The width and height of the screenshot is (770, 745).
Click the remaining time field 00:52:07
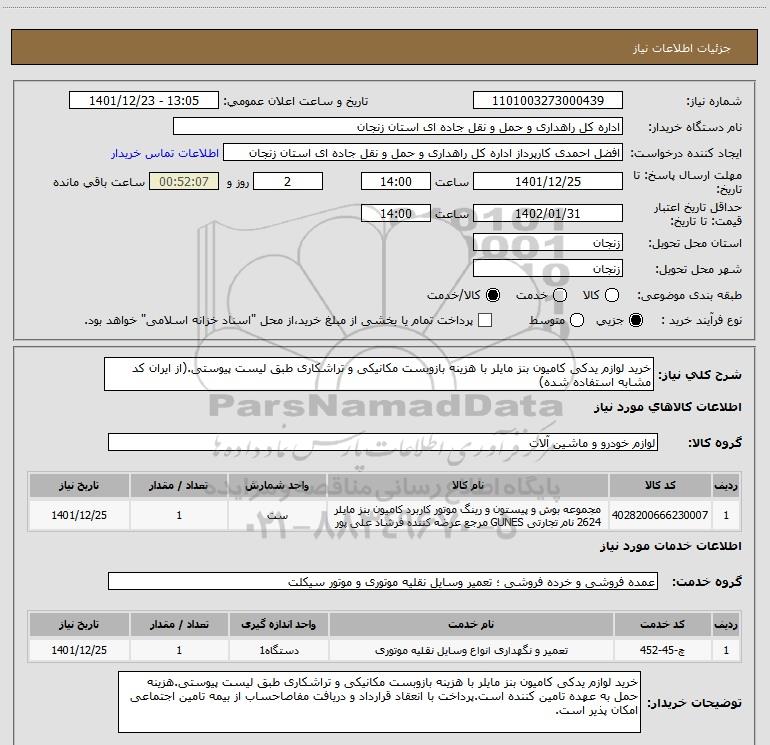coord(184,181)
